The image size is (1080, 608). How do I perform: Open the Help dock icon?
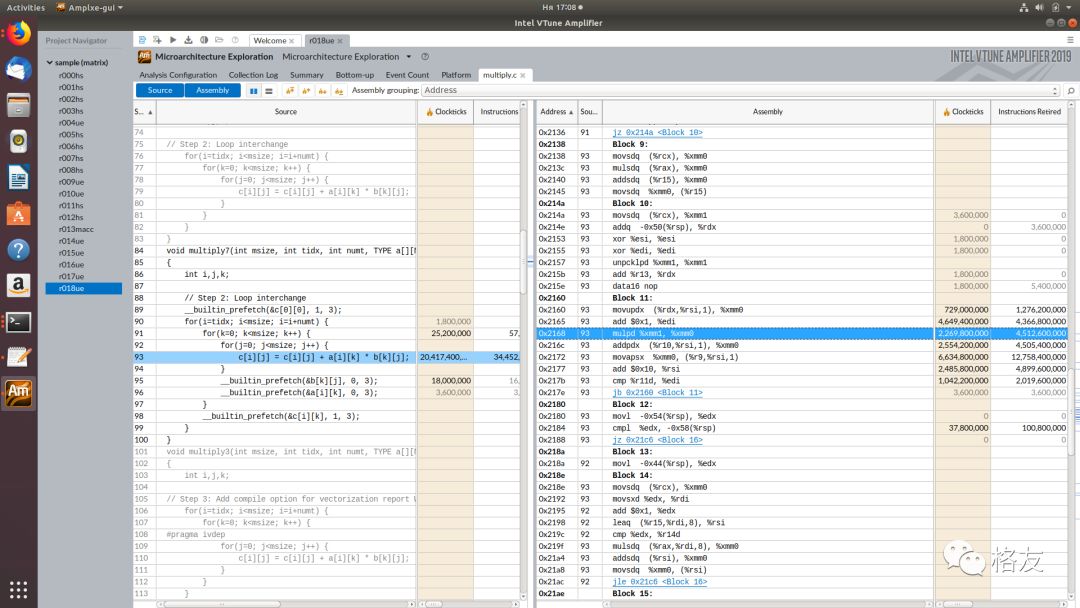click(x=19, y=249)
